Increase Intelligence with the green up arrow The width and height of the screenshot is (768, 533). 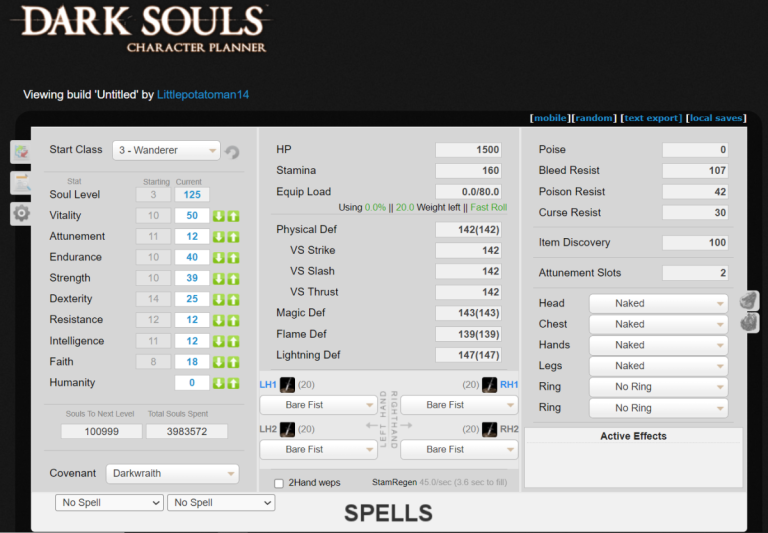click(233, 341)
